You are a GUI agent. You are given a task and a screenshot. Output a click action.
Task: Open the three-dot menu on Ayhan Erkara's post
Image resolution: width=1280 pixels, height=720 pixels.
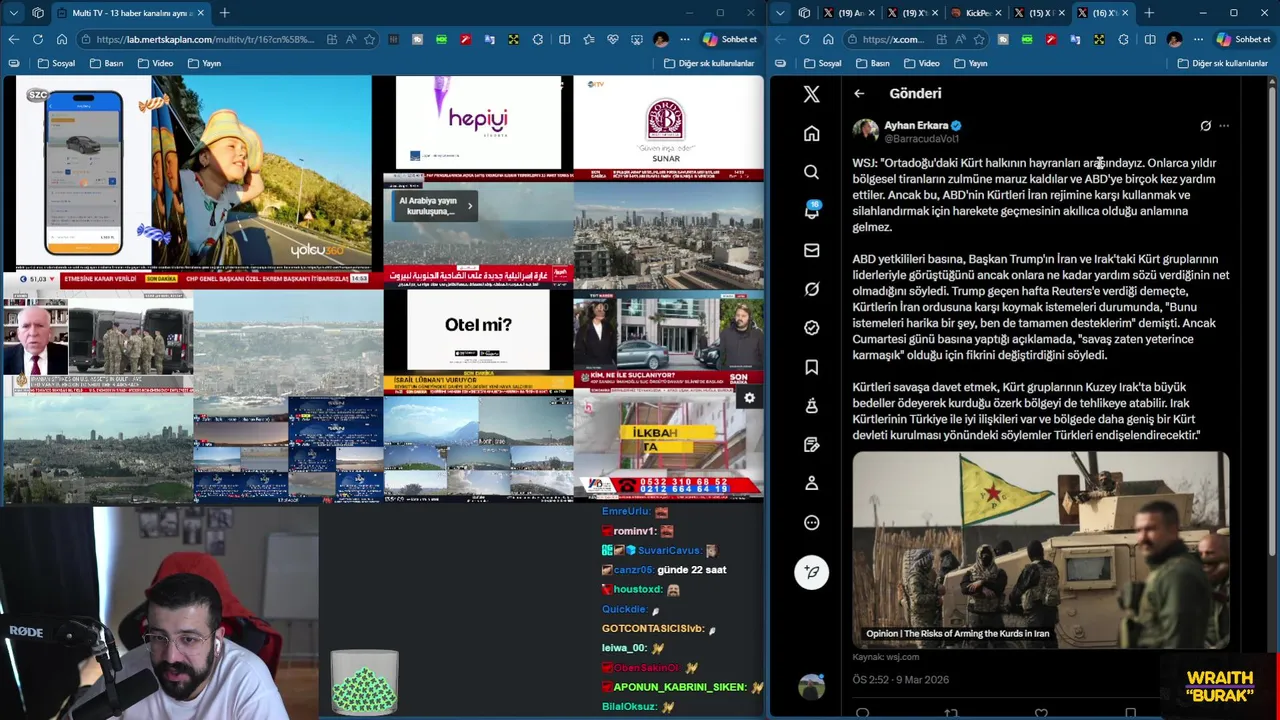click(x=1224, y=126)
